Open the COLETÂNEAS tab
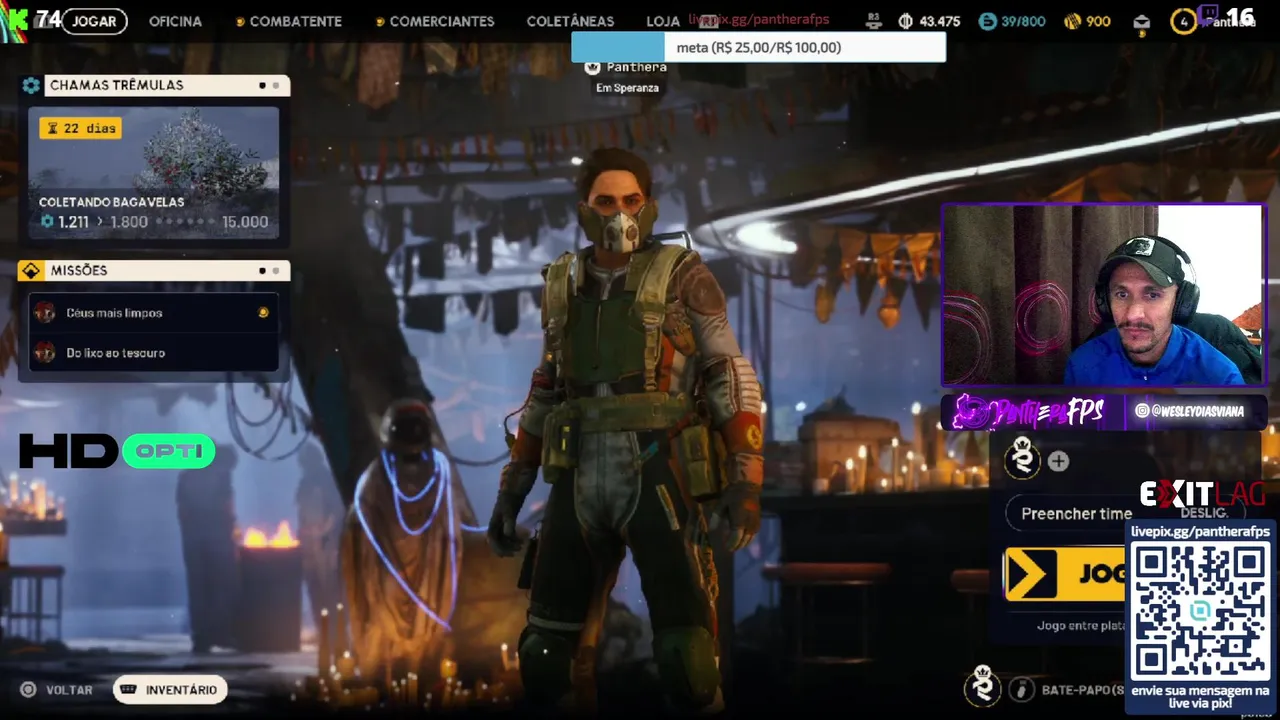The width and height of the screenshot is (1280, 720). (570, 21)
